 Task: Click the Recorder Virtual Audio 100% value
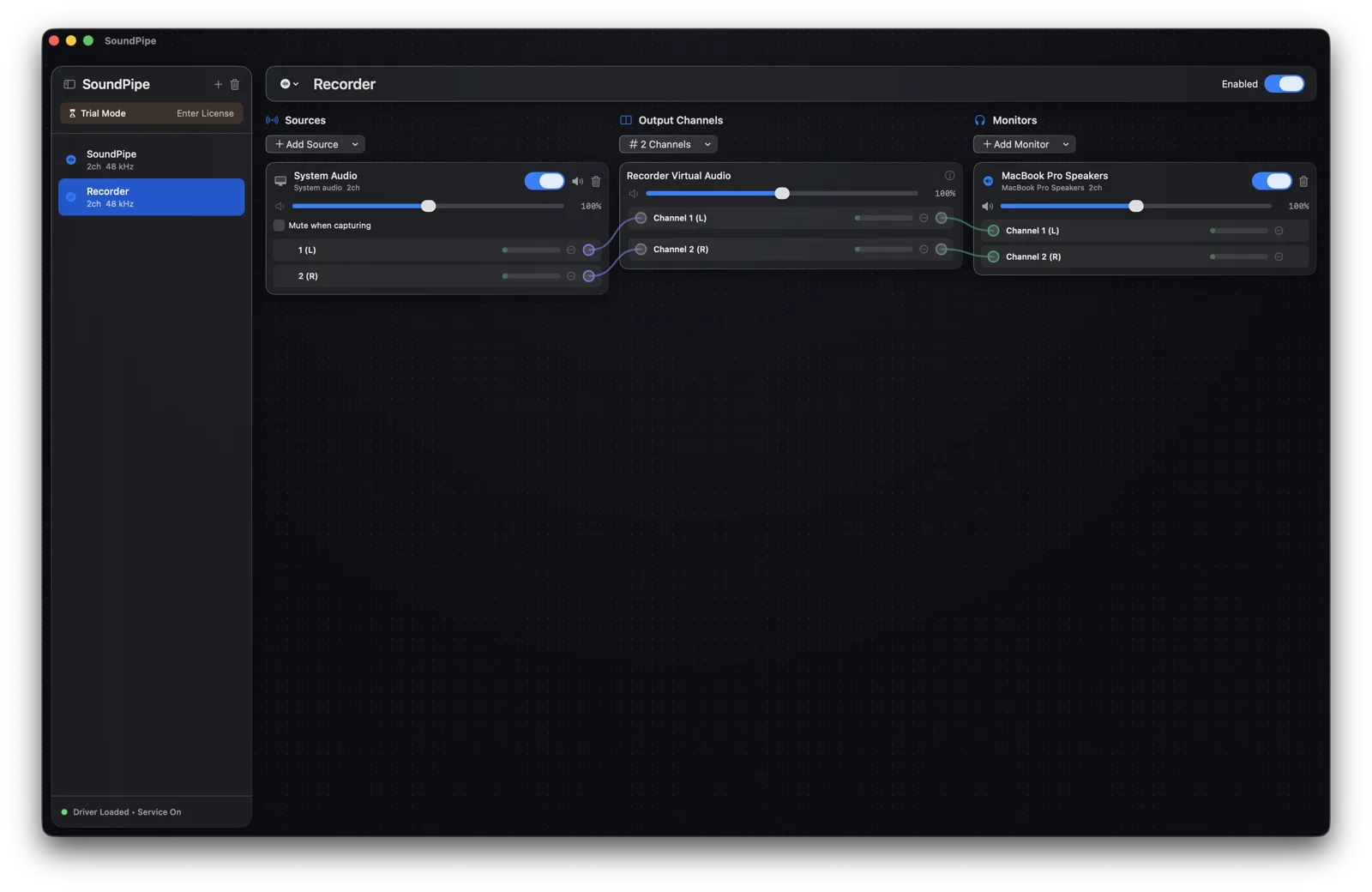pos(945,194)
